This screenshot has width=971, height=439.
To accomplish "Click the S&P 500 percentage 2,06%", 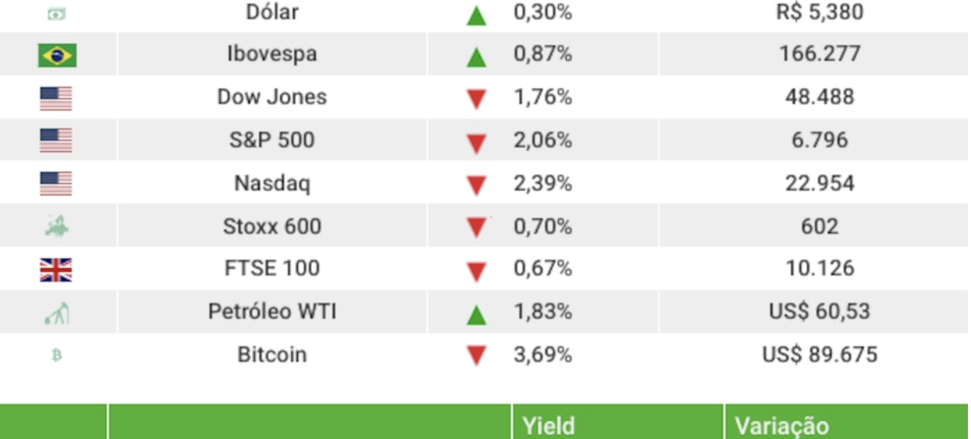I will pyautogui.click(x=542, y=141).
